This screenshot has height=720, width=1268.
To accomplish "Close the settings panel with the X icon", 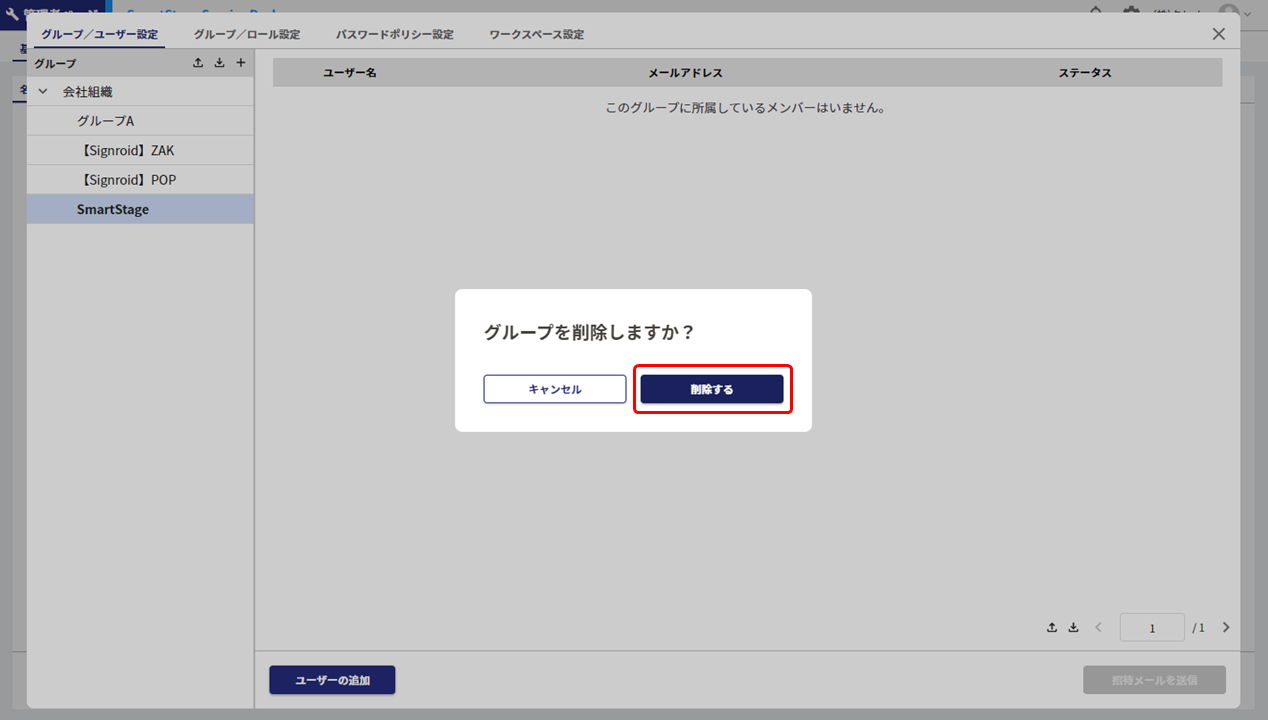I will (1218, 34).
